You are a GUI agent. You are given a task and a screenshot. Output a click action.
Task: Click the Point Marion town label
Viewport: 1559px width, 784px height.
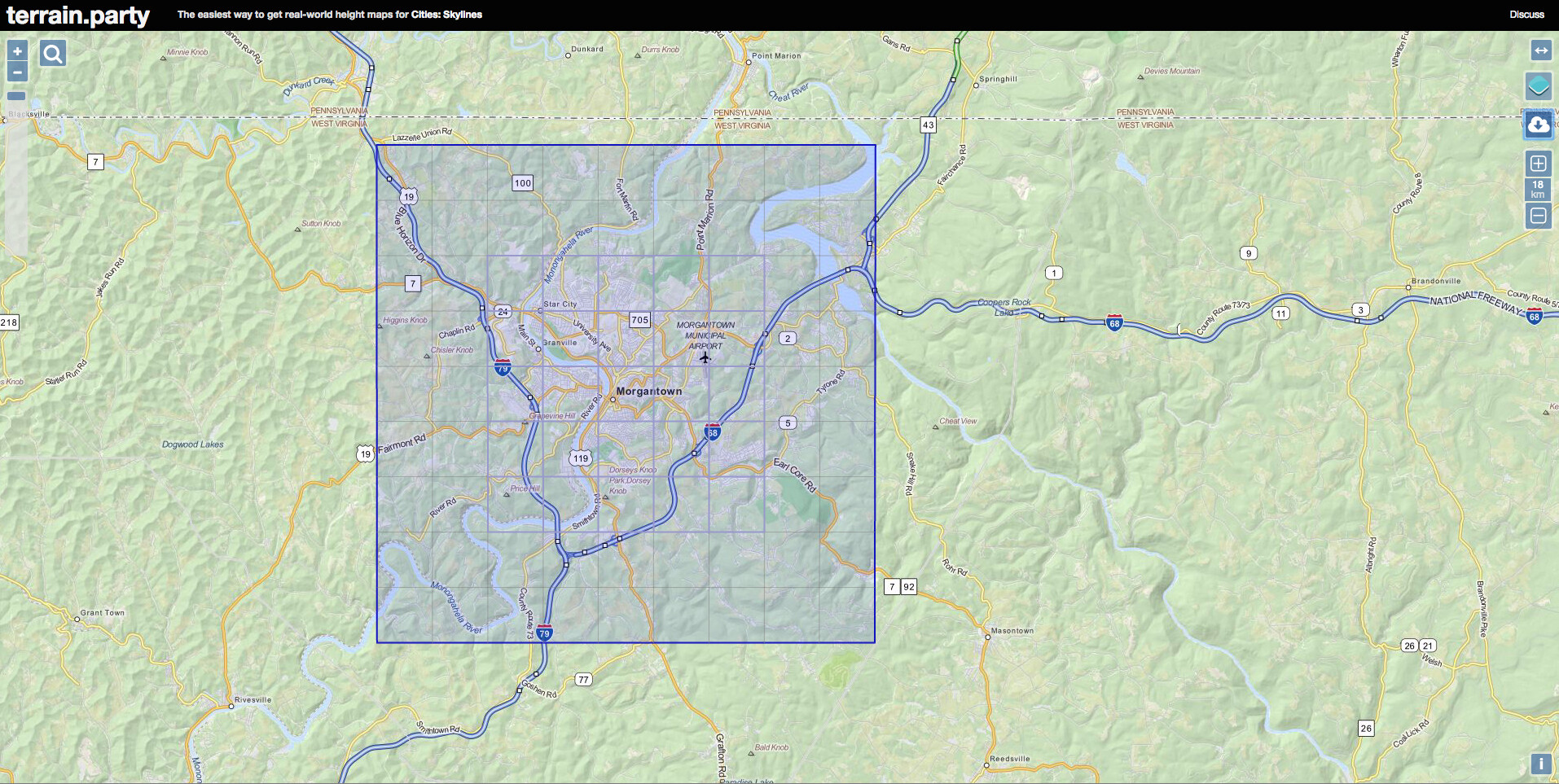pos(776,56)
